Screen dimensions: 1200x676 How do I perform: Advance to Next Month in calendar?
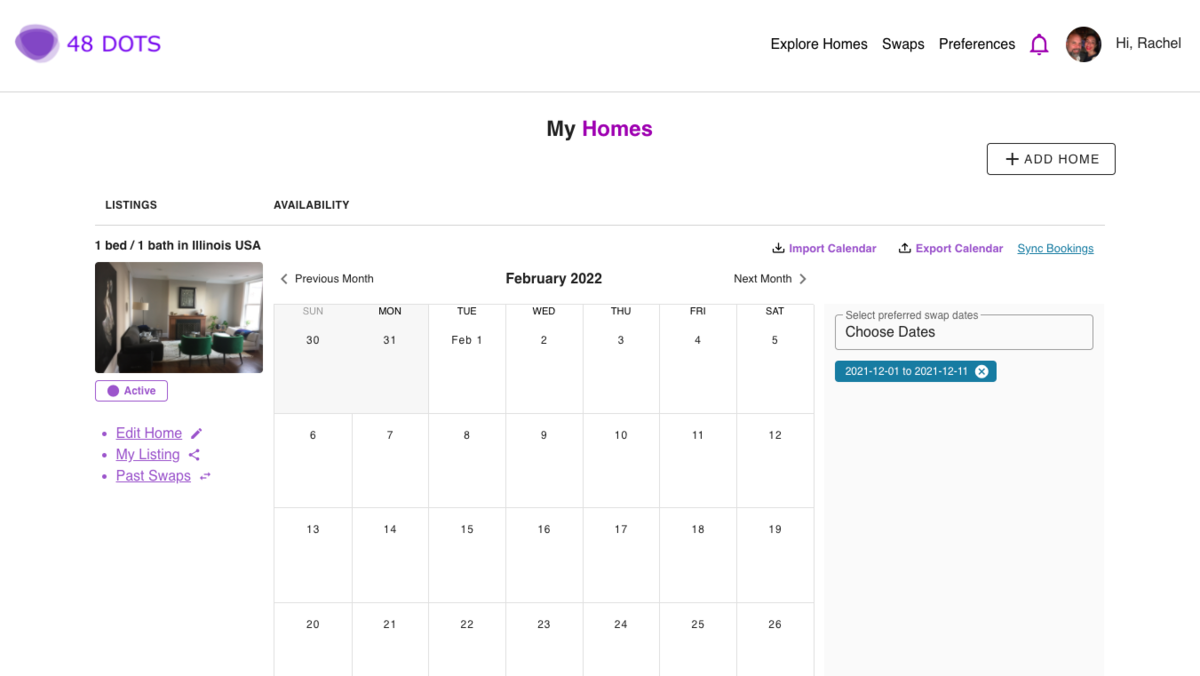click(770, 279)
